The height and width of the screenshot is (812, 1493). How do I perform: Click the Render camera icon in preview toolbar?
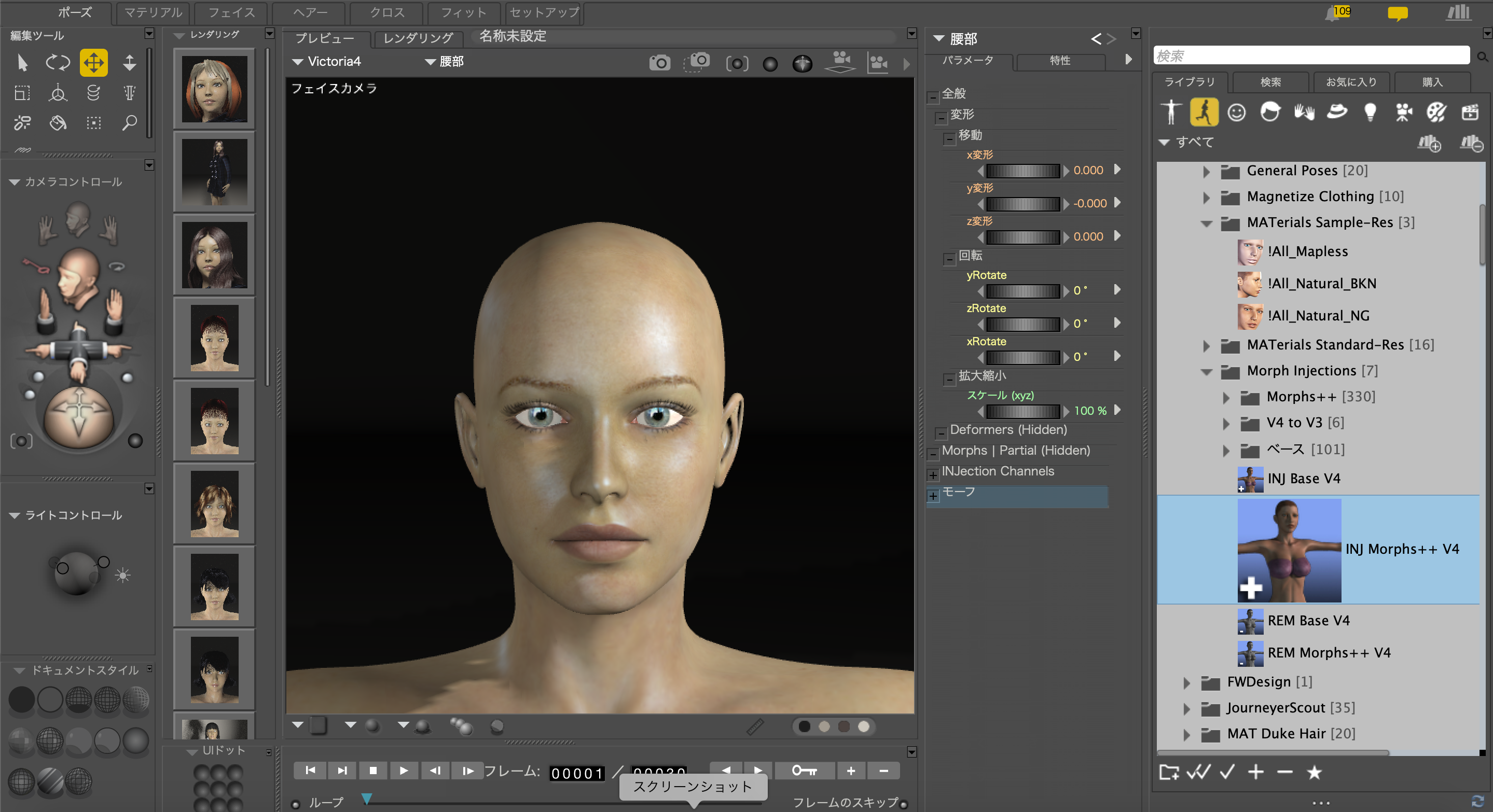[x=659, y=63]
